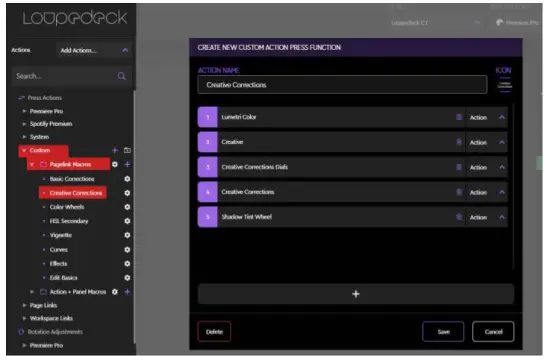Open gear settings for HSL Secondary
This screenshot has width=550, height=360.
pyautogui.click(x=127, y=221)
